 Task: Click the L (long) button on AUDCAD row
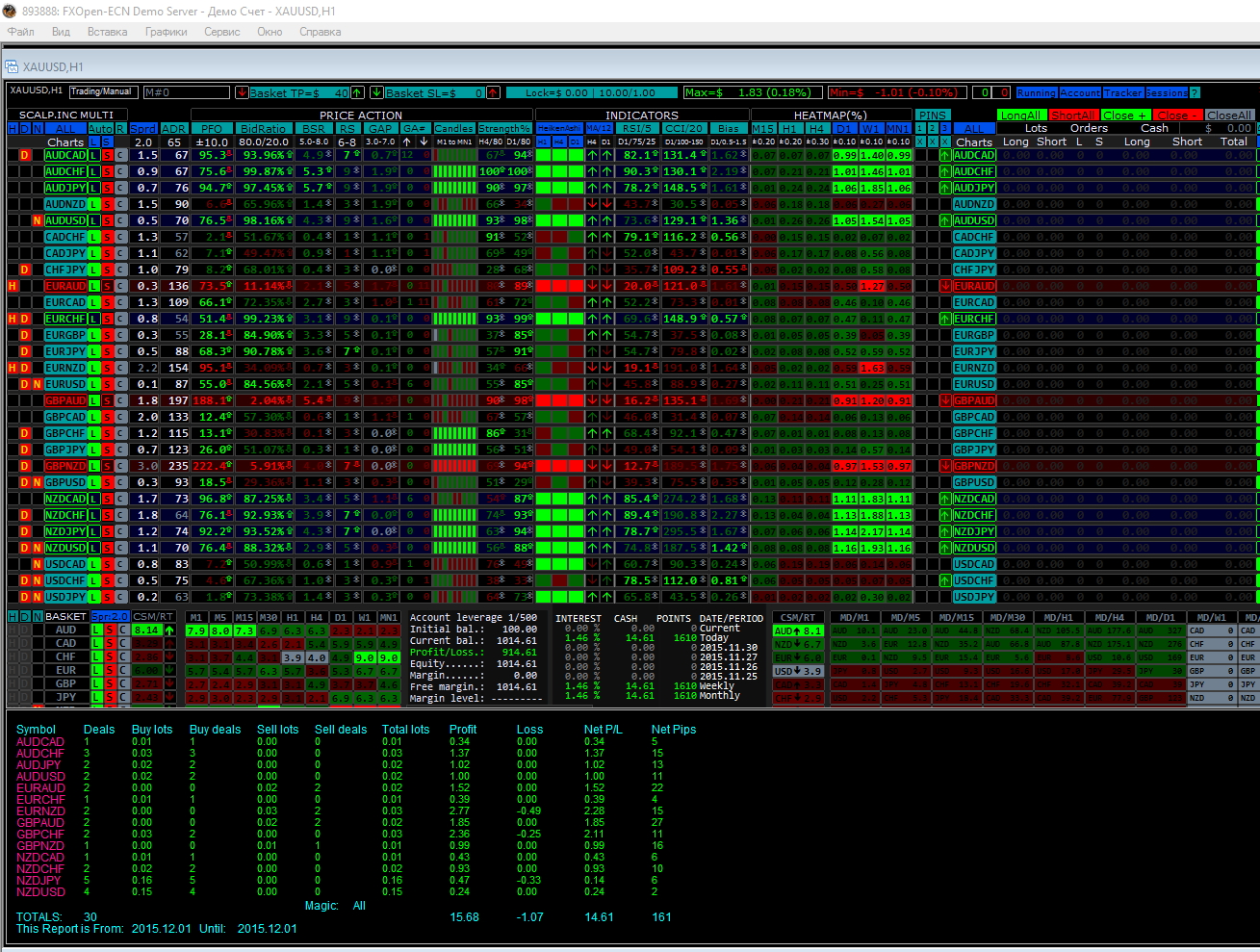pyautogui.click(x=94, y=155)
